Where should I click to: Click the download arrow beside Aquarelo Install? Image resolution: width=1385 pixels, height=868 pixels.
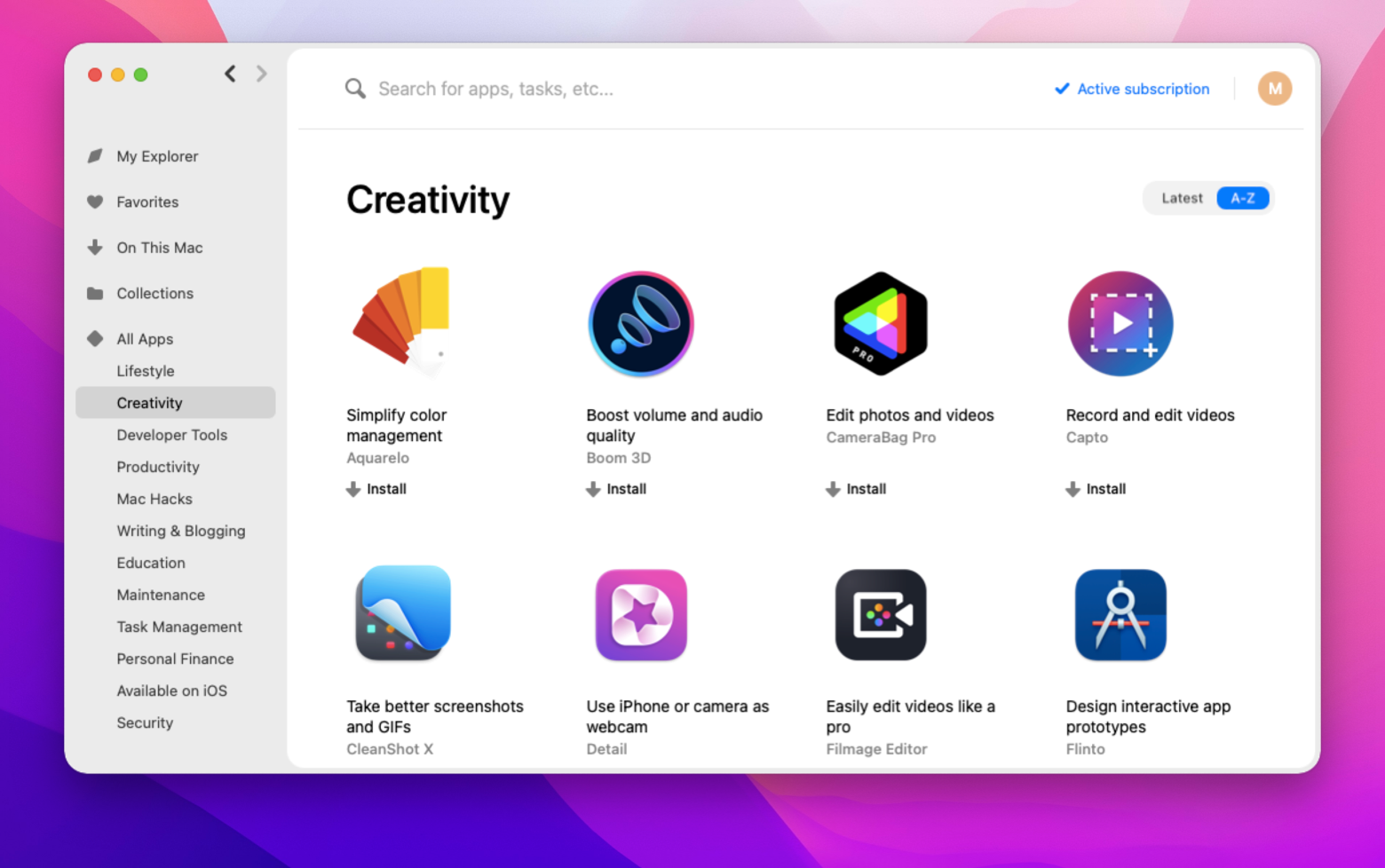353,489
